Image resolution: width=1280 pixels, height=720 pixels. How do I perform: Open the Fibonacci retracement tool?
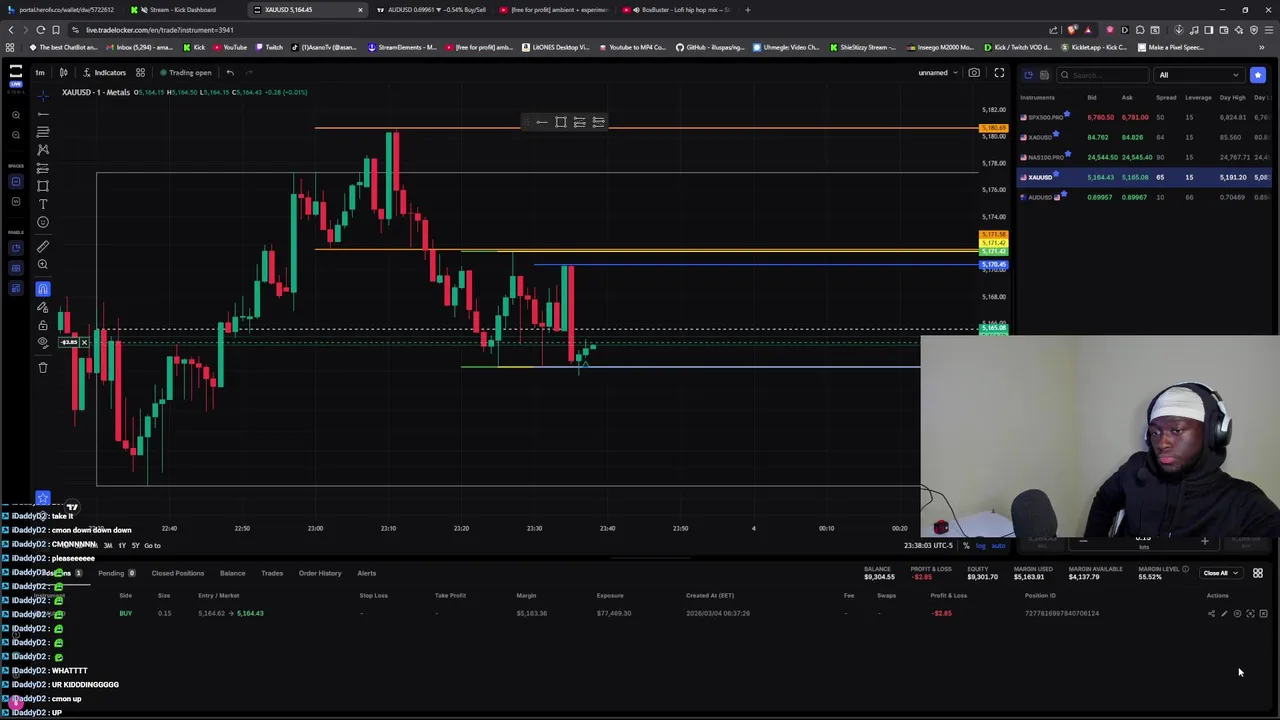(x=43, y=132)
